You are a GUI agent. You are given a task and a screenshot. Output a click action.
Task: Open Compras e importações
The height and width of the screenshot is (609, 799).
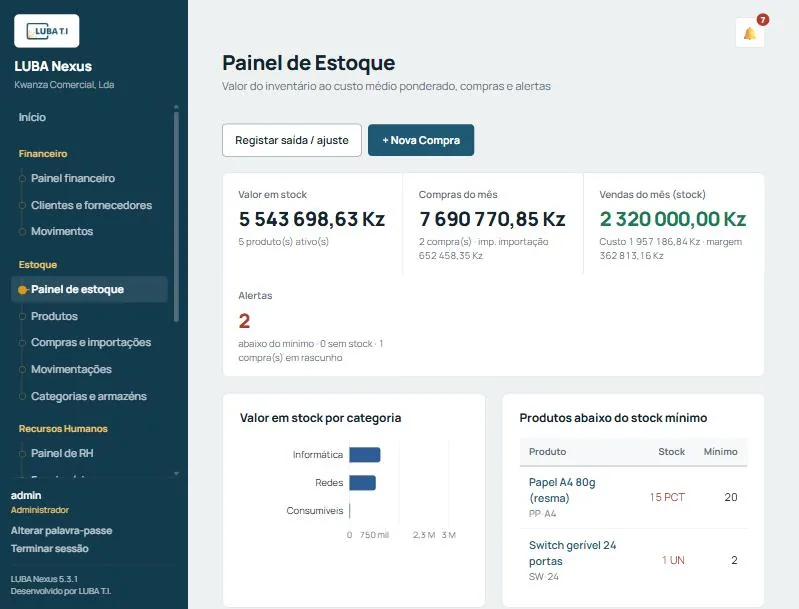pyautogui.click(x=91, y=342)
